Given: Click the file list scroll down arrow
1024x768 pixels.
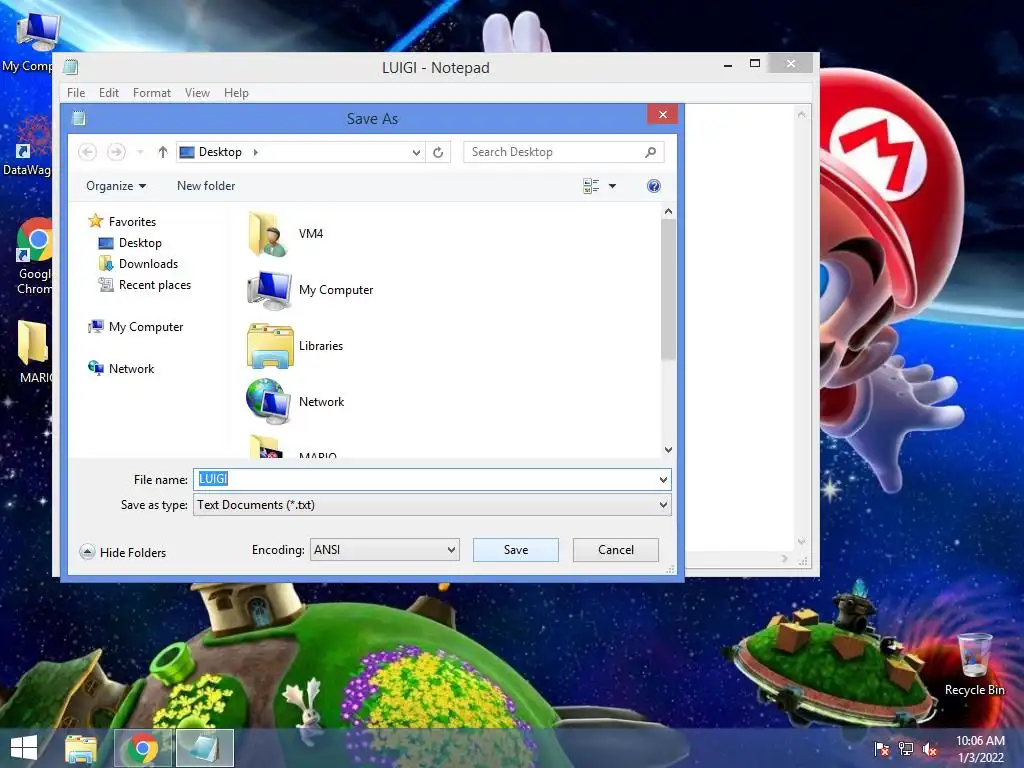Looking at the screenshot, I should pos(668,449).
